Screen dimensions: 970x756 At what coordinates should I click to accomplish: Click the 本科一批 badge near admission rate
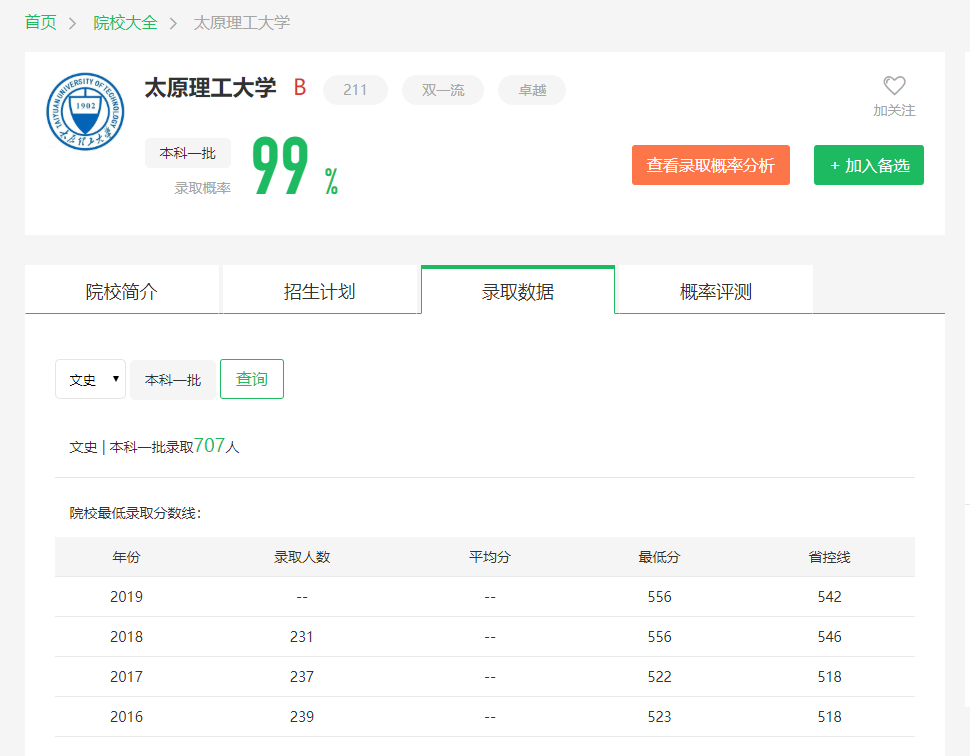187,153
